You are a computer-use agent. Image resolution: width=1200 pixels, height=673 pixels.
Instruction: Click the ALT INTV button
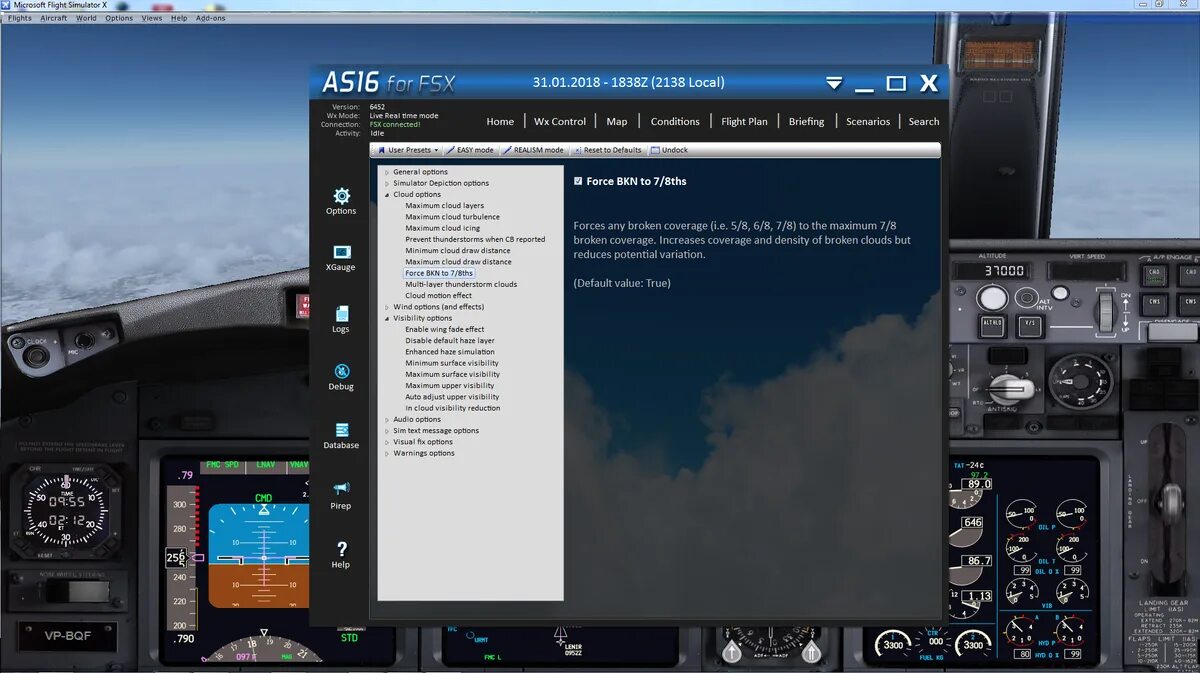pos(1029,299)
